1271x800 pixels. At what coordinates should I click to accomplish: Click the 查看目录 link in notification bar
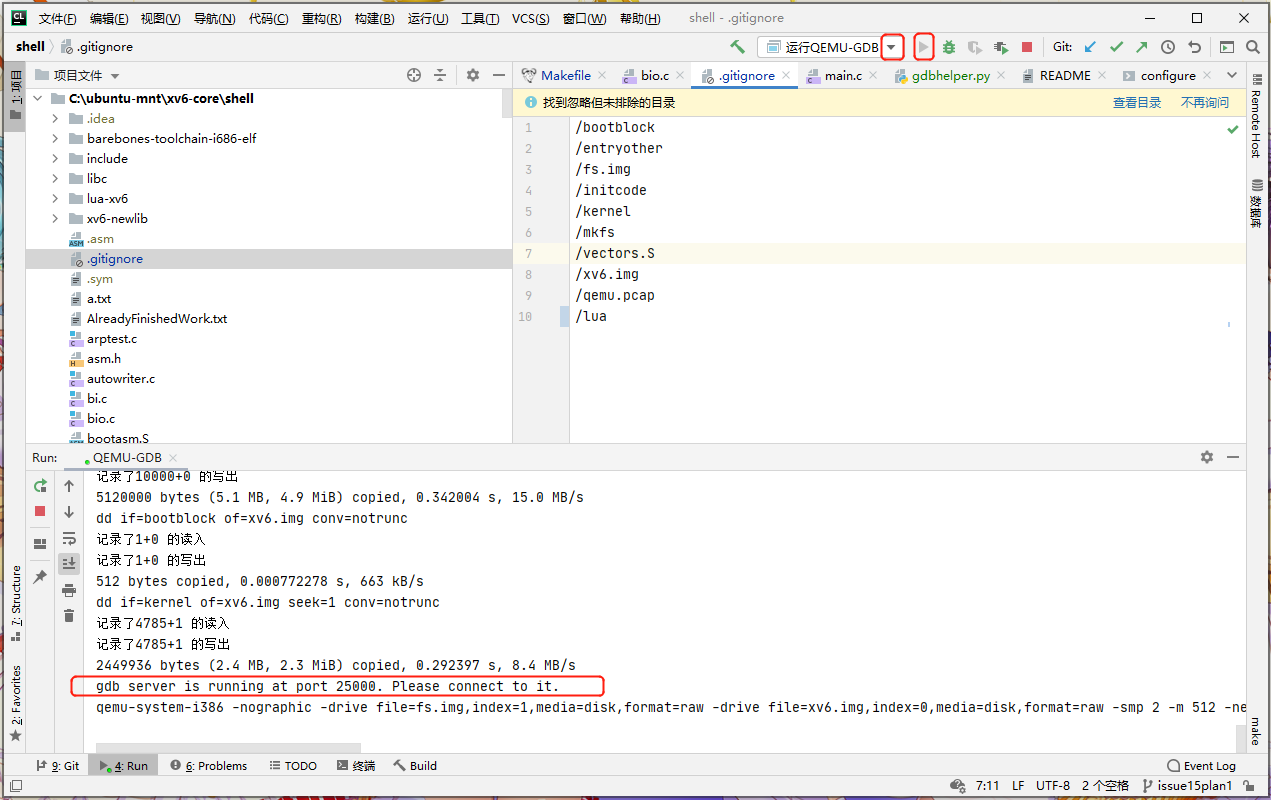click(1137, 102)
